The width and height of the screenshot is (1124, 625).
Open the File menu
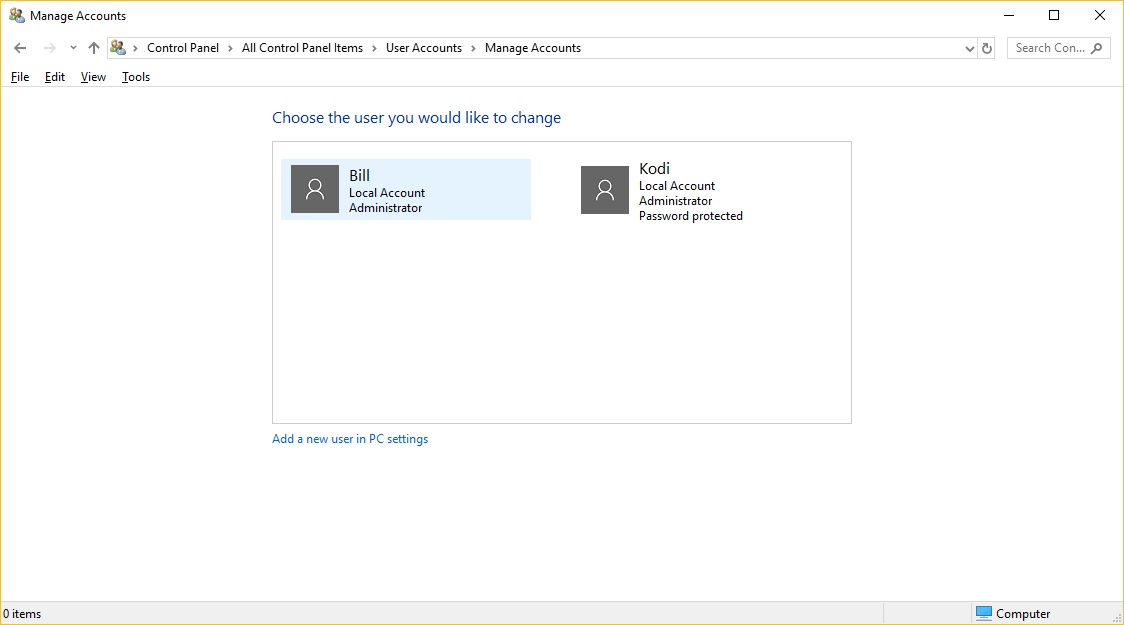click(x=20, y=77)
